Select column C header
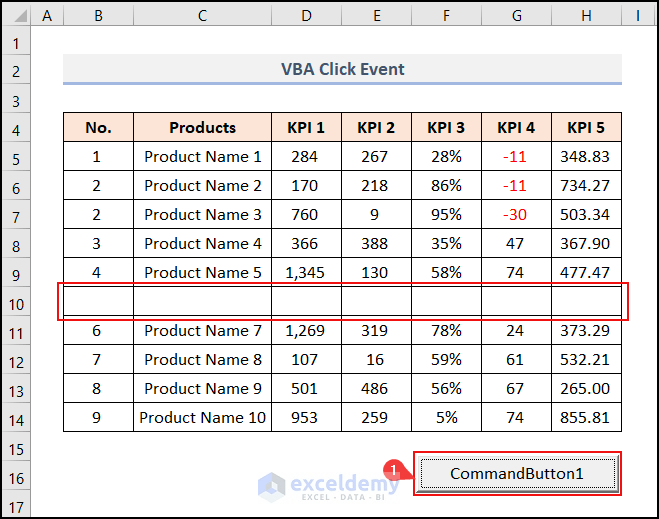The image size is (659, 519). pyautogui.click(x=202, y=16)
